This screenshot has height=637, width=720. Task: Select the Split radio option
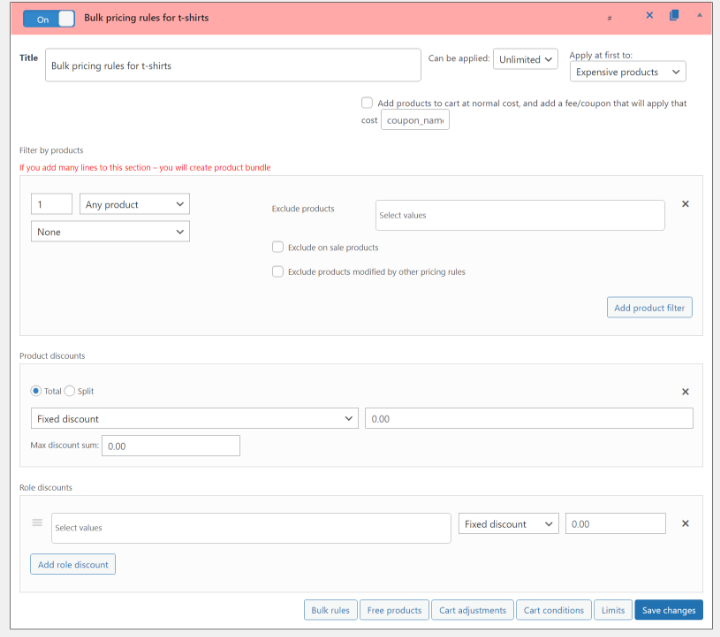click(70, 391)
